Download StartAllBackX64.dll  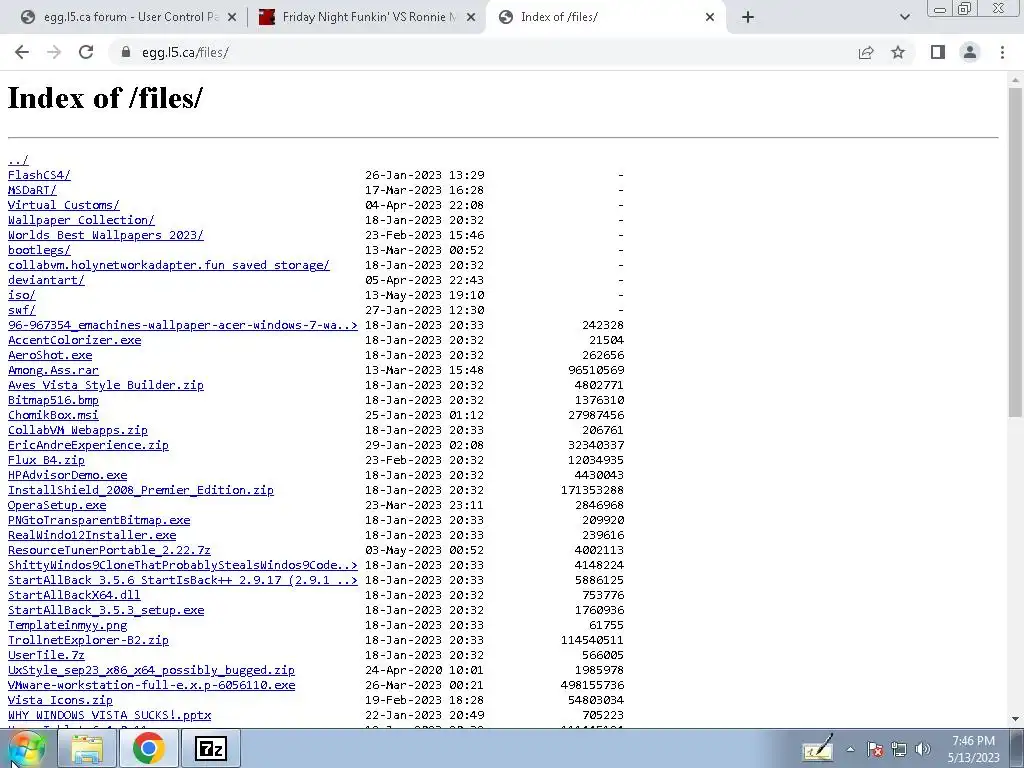click(x=74, y=596)
